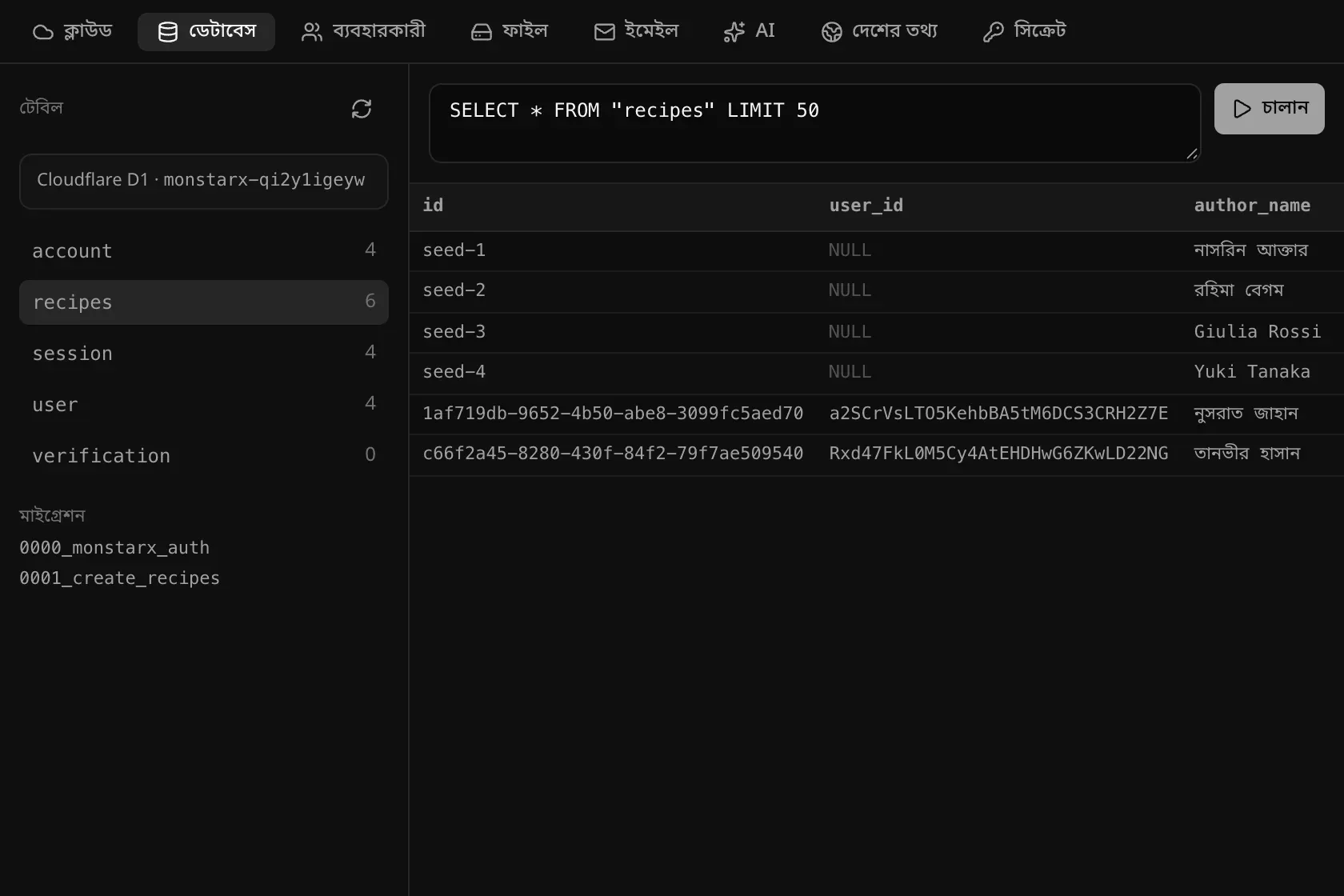
Task: Click the Giulia Rossi author cell
Action: coord(1262,332)
